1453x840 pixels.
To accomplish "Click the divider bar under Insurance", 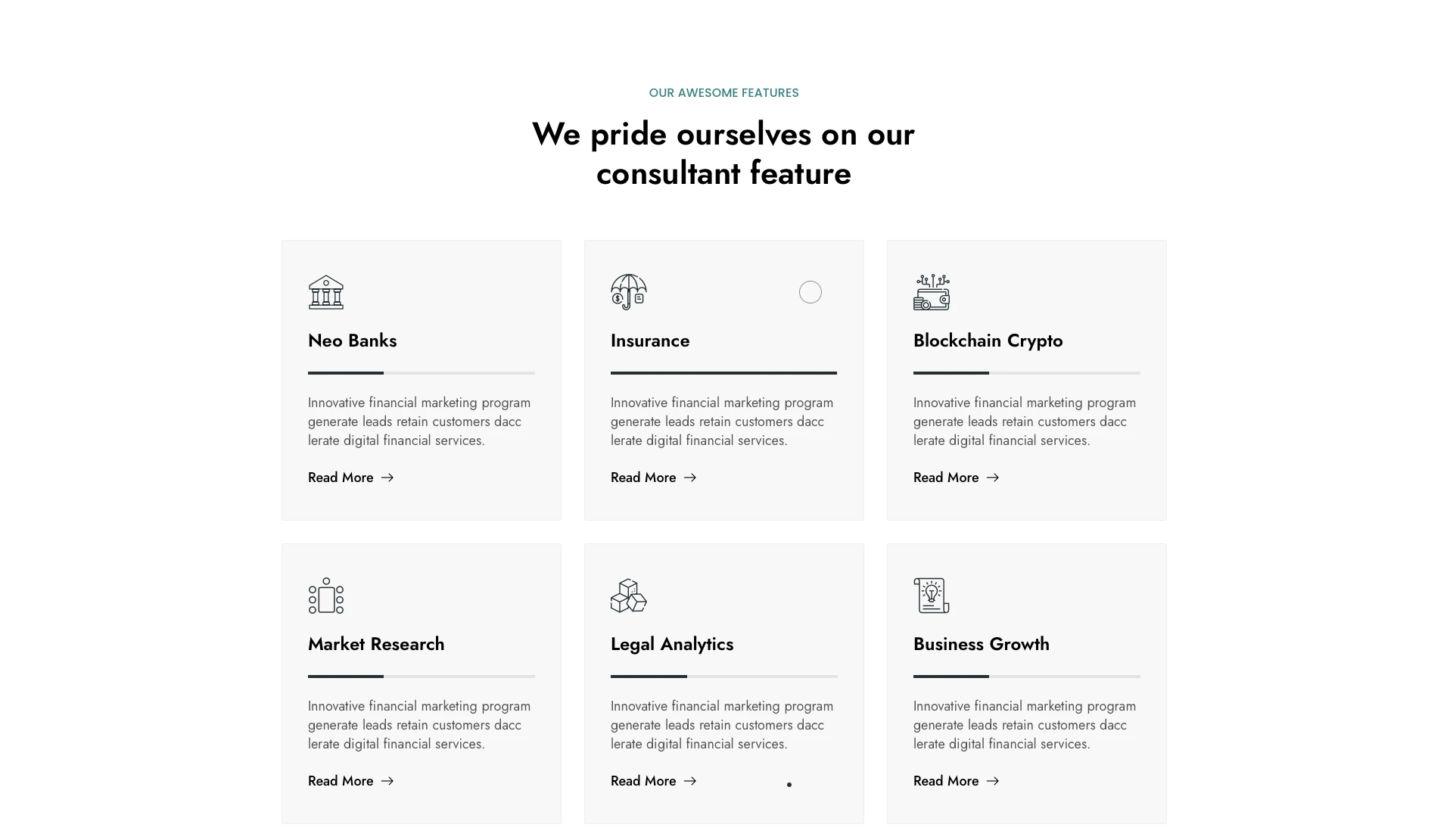I will tap(723, 373).
